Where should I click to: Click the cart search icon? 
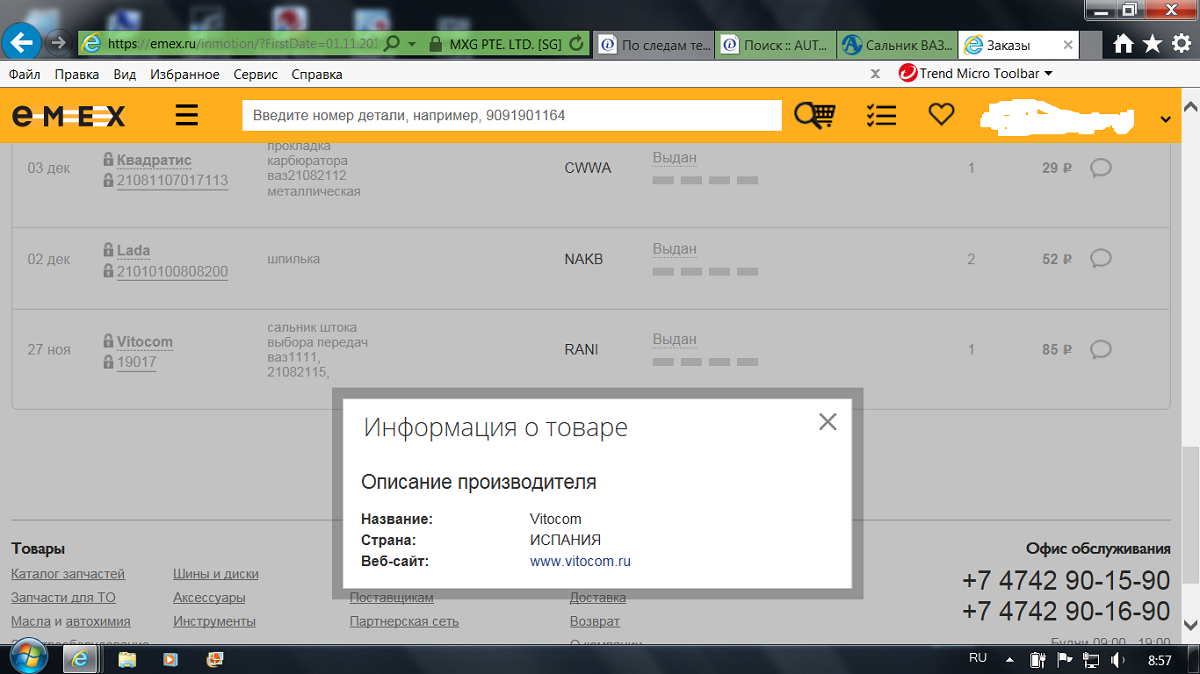(x=814, y=116)
